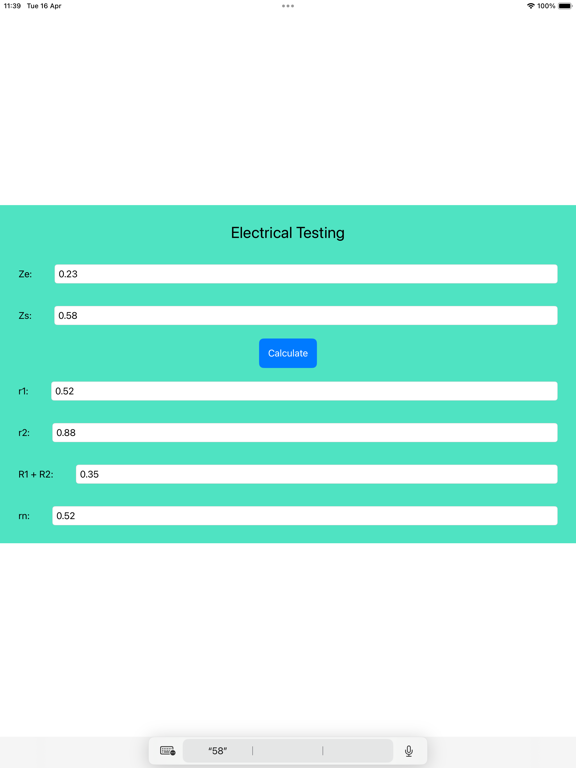Select the r2 field showing 0.88
The height and width of the screenshot is (768, 576).
305,432
